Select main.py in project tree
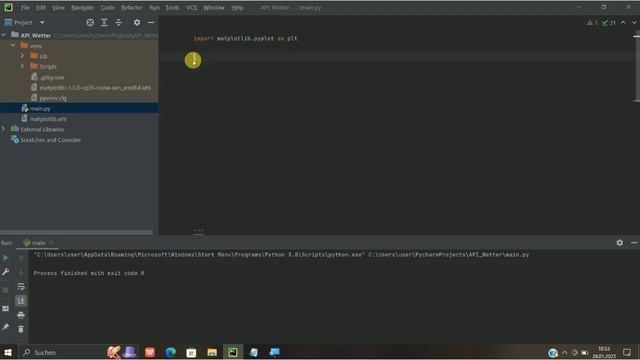640x360 pixels. pos(40,108)
